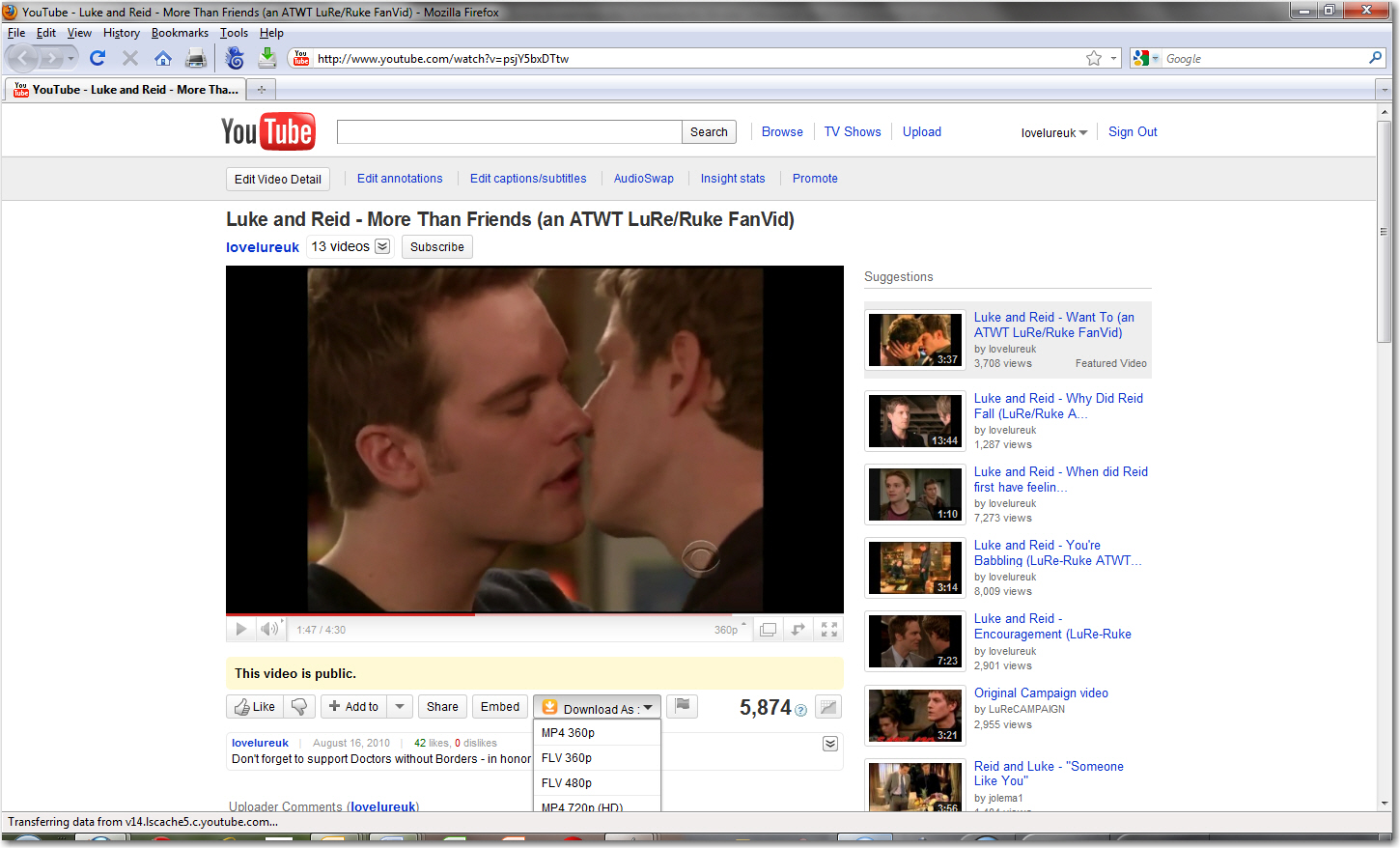Bookmark the page with the star icon
1400x848 pixels.
click(1093, 59)
